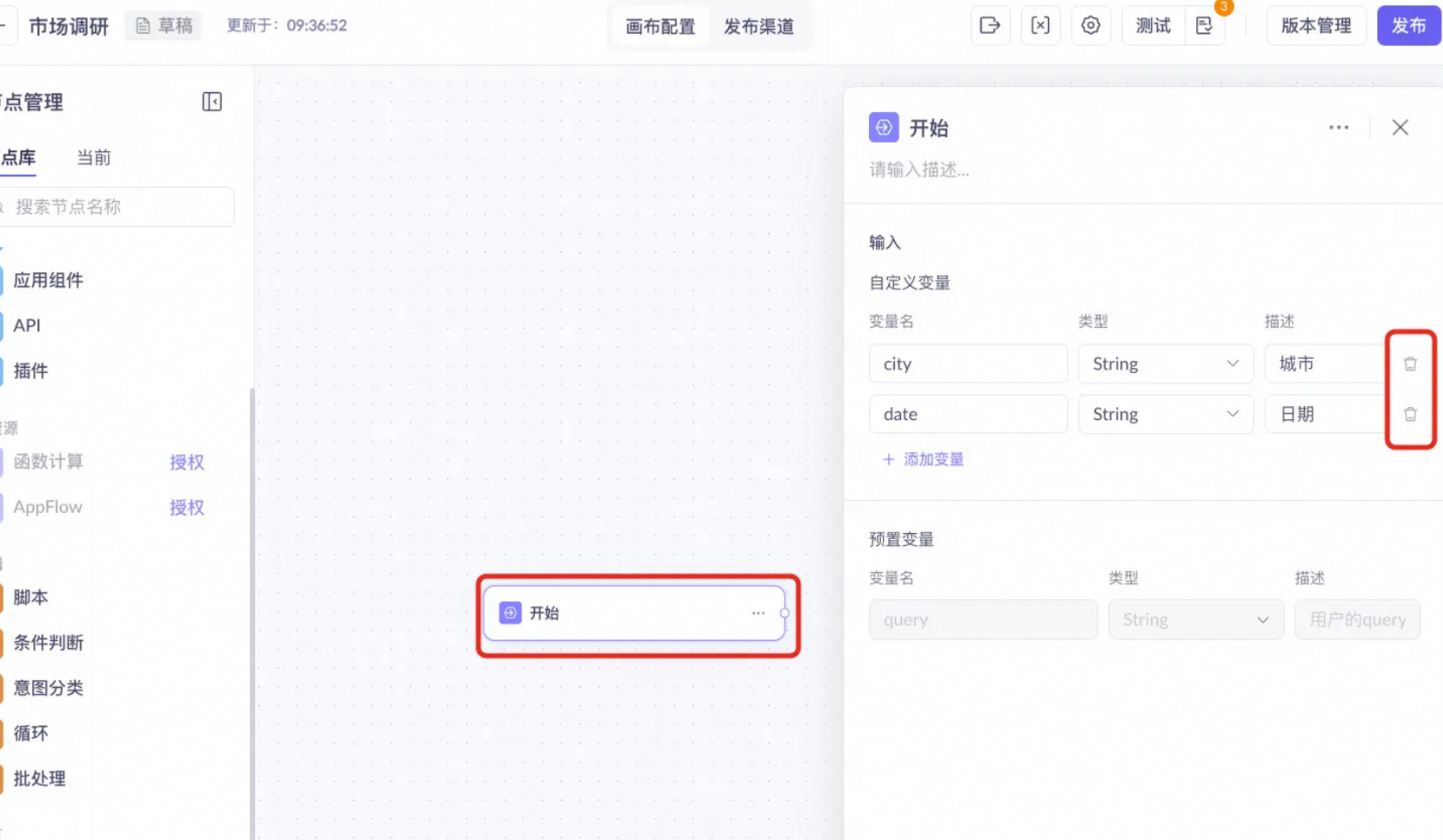The image size is (1443, 840).
Task: Click the 请输入描述 description field
Action: point(919,170)
